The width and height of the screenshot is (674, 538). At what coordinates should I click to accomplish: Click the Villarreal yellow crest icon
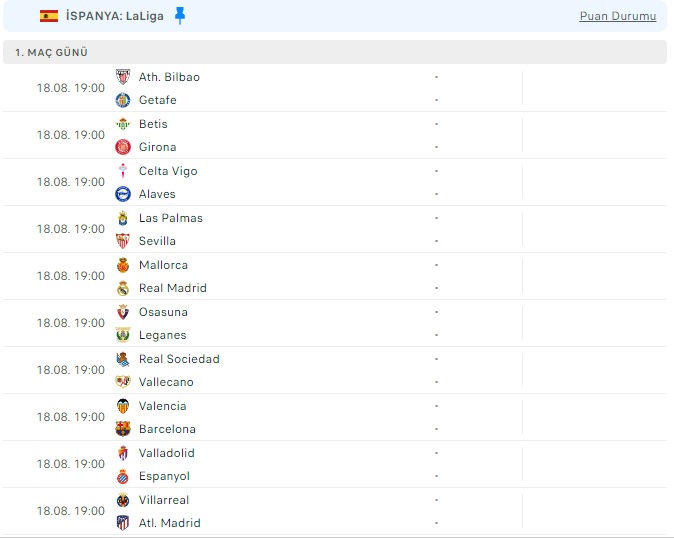pyautogui.click(x=123, y=500)
